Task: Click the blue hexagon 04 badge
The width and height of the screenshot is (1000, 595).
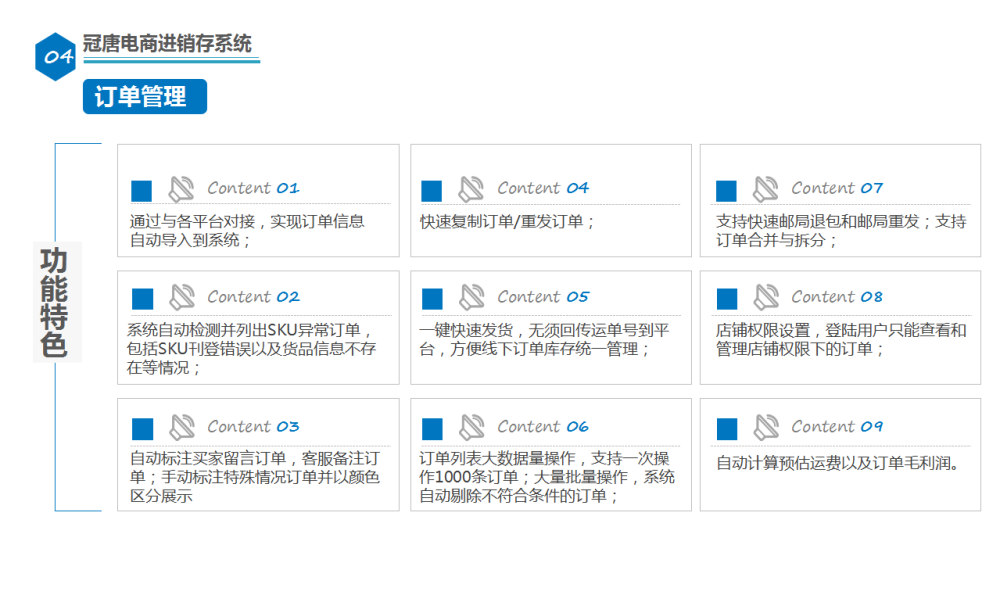Action: click(x=56, y=57)
